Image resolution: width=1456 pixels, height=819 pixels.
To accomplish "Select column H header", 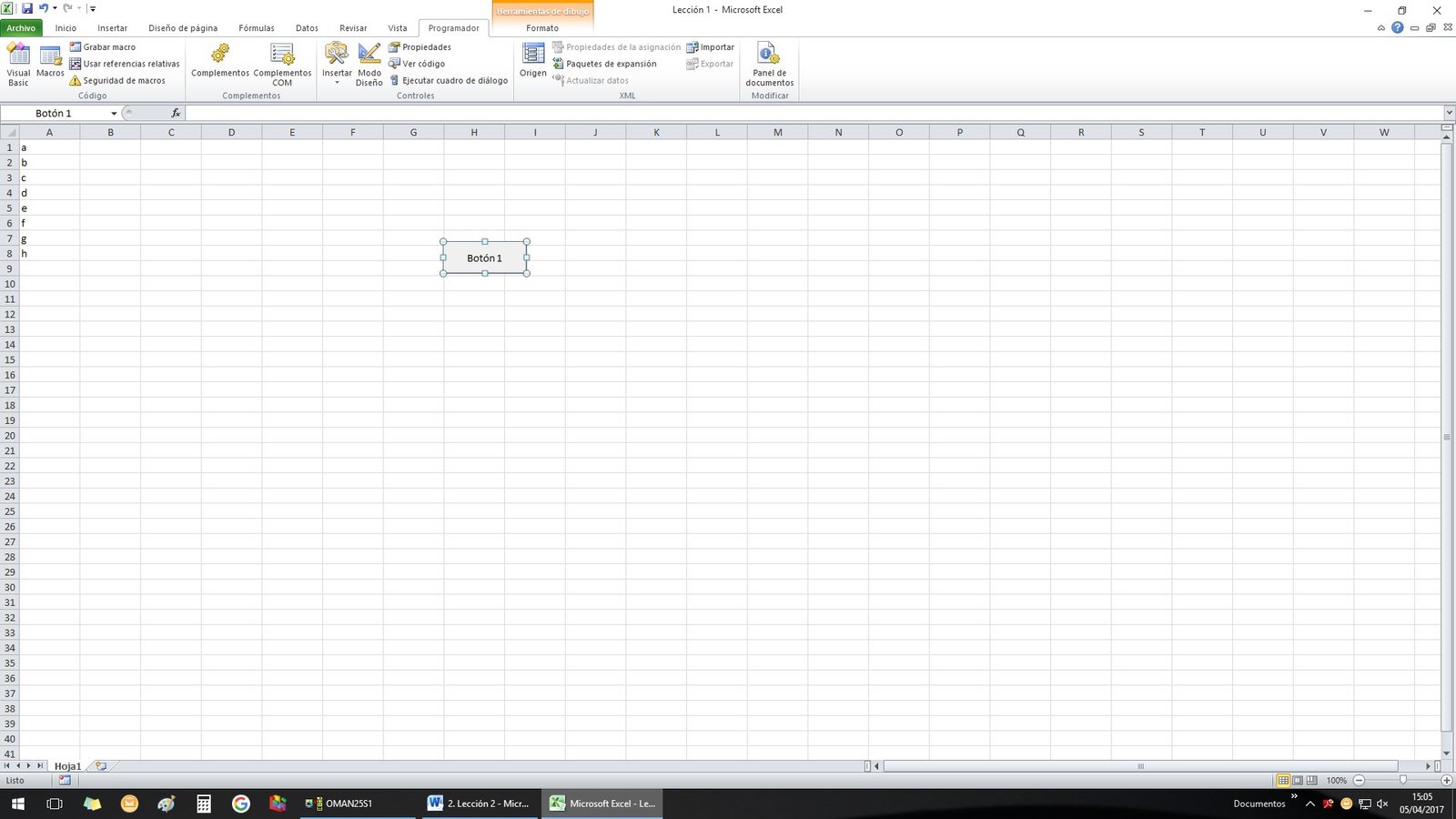I will [474, 132].
